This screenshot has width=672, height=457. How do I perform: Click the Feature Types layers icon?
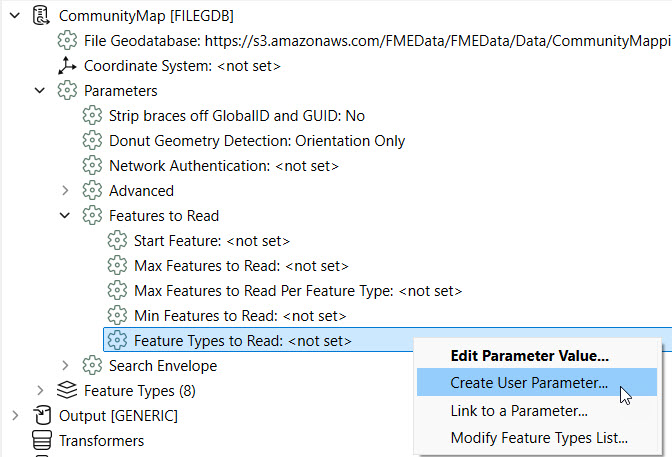[67, 390]
